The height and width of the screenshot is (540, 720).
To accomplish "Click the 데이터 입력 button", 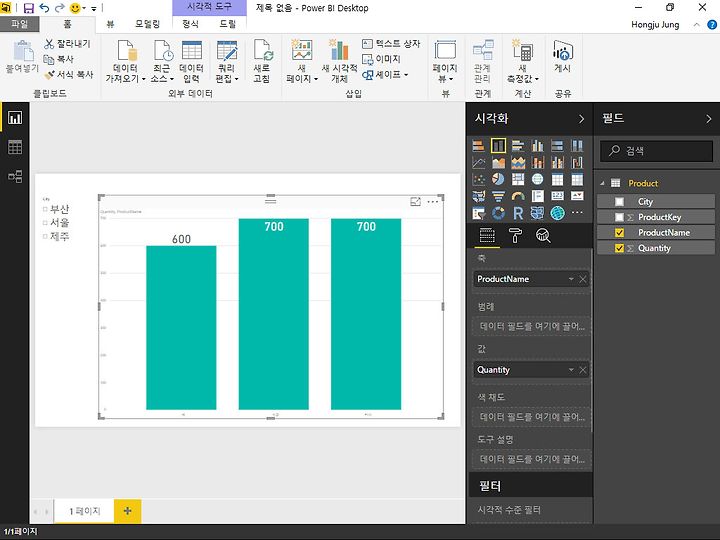I will pos(191,62).
